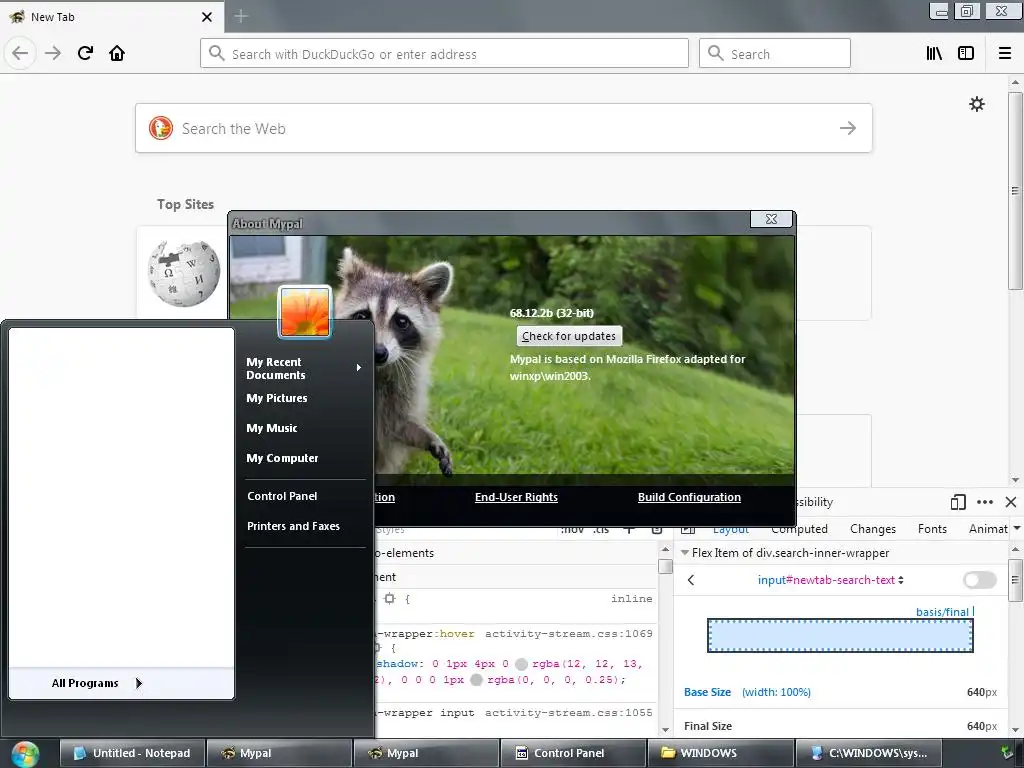Switch to the Fonts tab in devtools
The width and height of the screenshot is (1024, 768).
coord(932,529)
